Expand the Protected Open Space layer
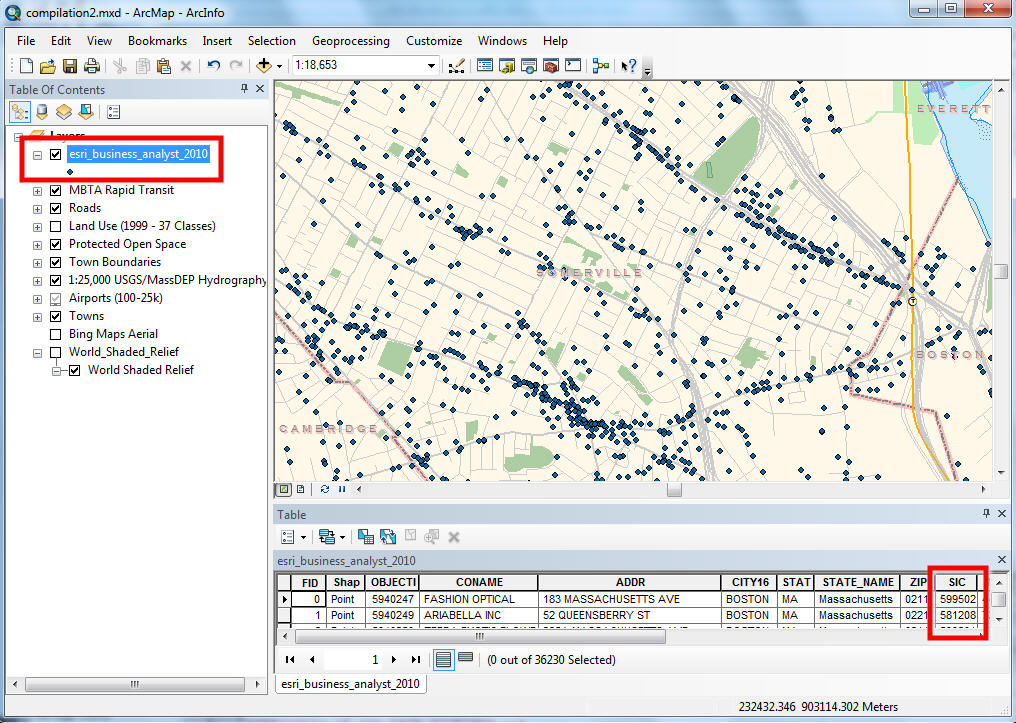 click(38, 245)
